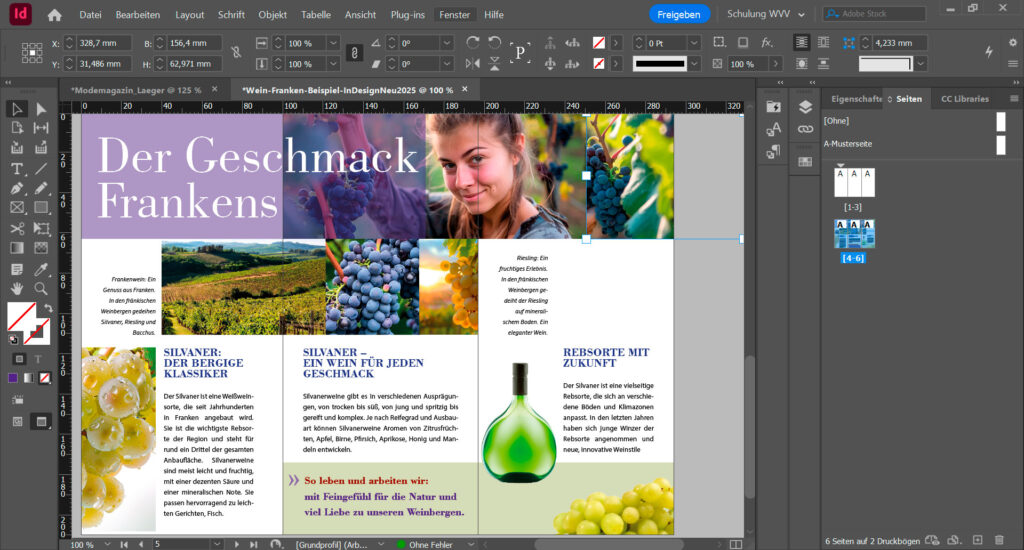The image size is (1024, 550).
Task: Toggle formatting affects container button
Action: point(20,359)
